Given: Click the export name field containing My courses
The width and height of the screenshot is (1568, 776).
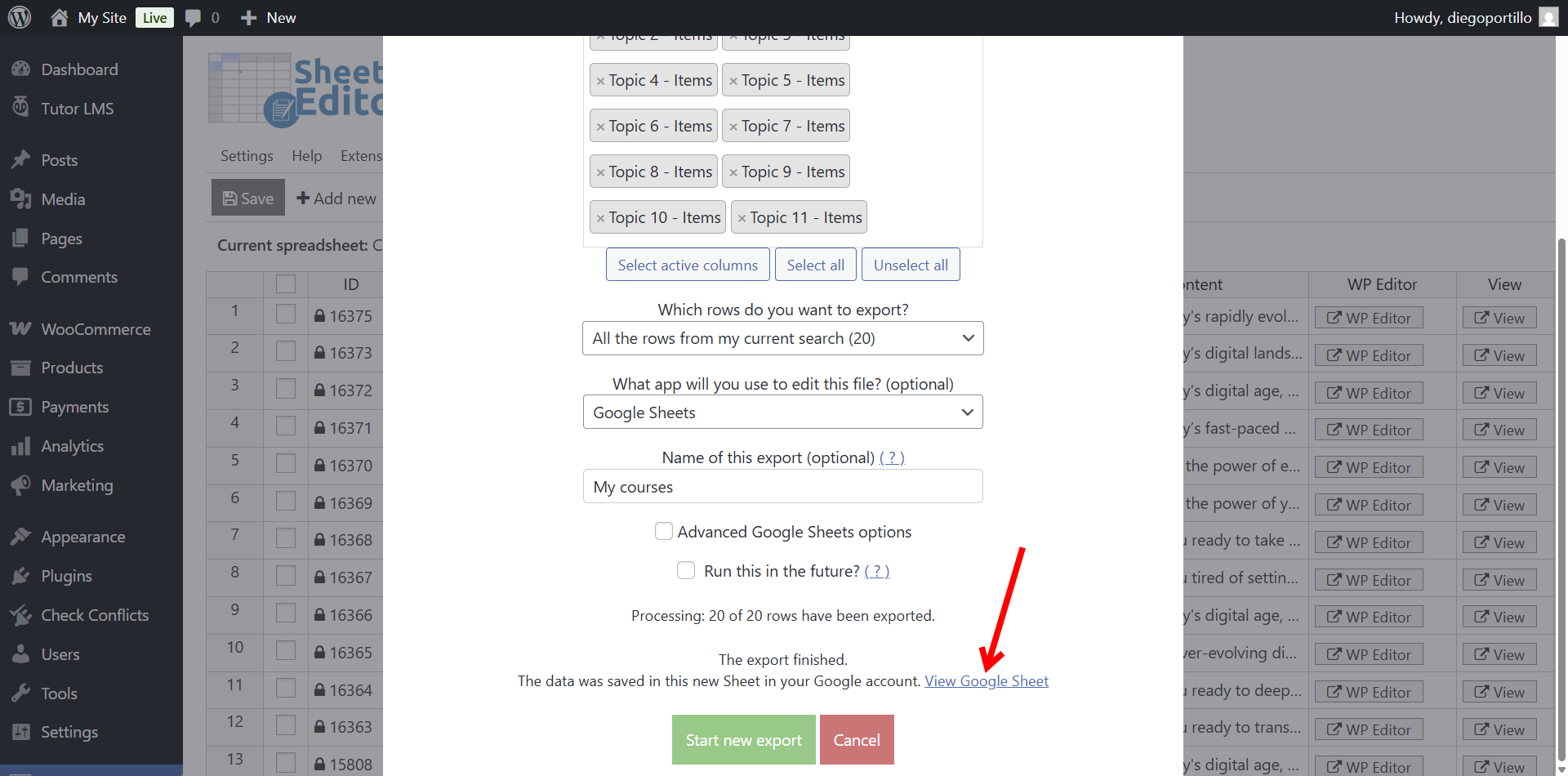Looking at the screenshot, I should pyautogui.click(x=782, y=487).
